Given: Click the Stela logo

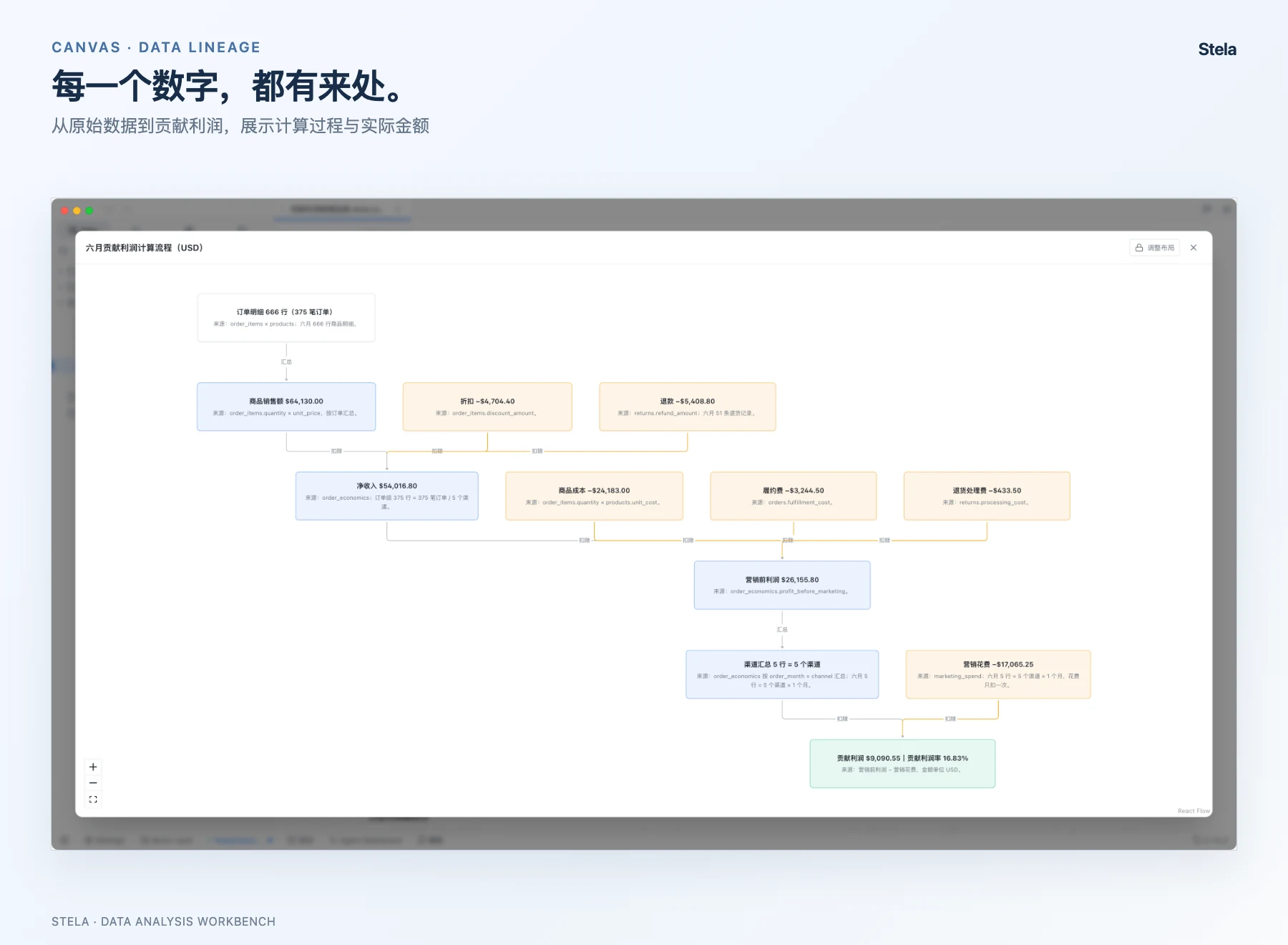Looking at the screenshot, I should click(1217, 49).
